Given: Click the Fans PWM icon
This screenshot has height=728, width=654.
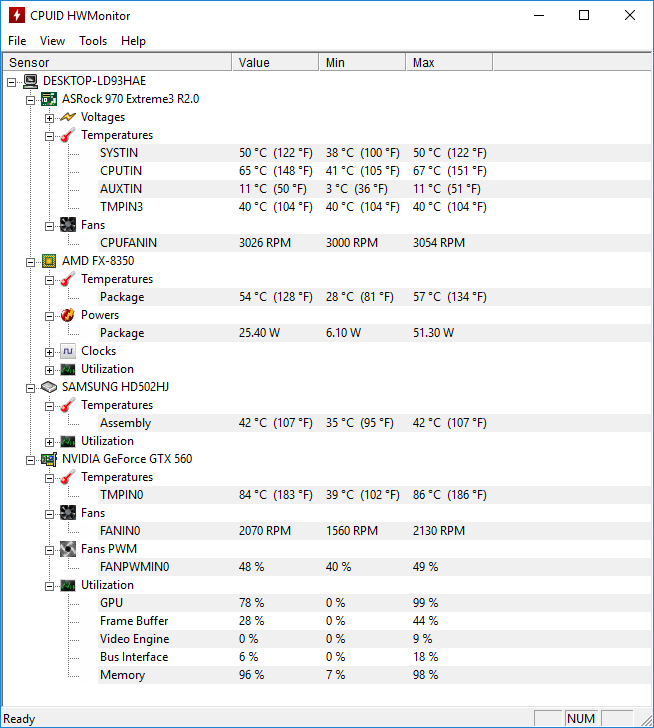Looking at the screenshot, I should [x=68, y=549].
